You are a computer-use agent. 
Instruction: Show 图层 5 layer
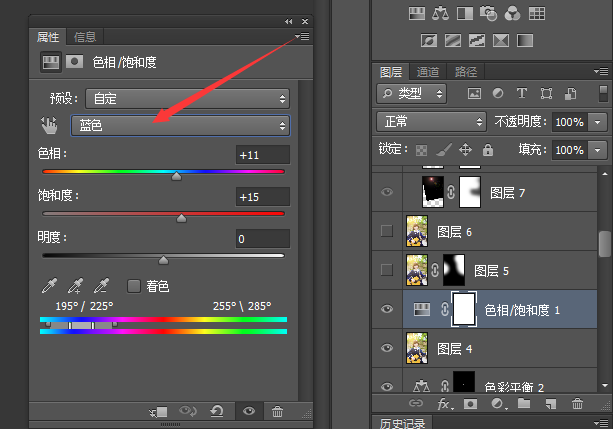[387, 270]
